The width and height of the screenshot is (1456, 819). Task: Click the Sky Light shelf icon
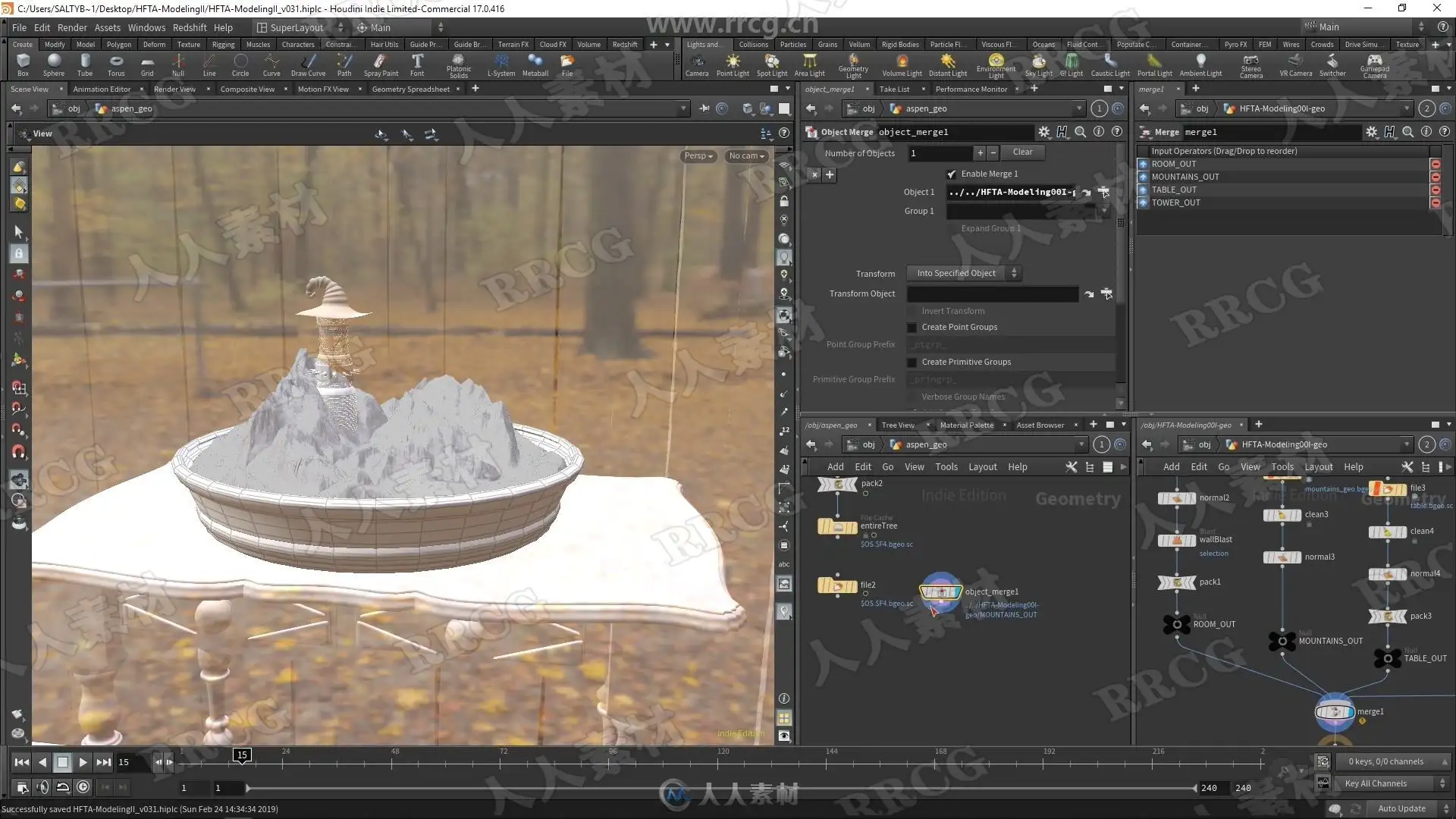[x=1038, y=64]
